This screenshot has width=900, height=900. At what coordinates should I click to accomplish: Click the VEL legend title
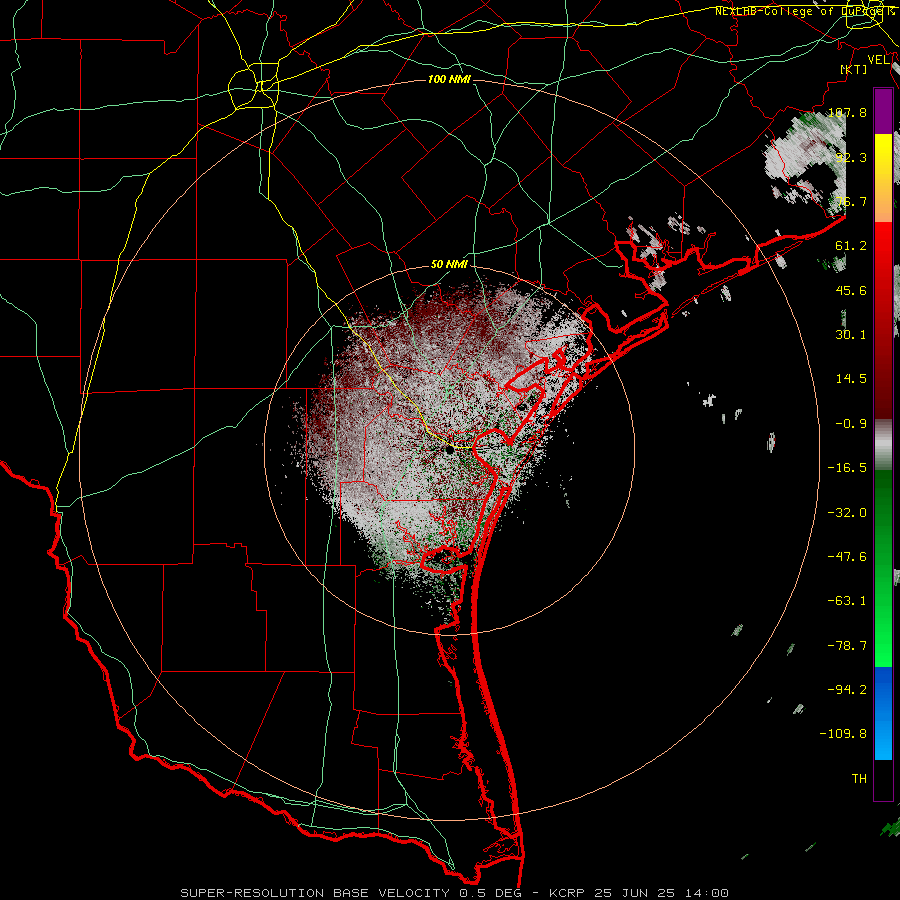pos(879,60)
